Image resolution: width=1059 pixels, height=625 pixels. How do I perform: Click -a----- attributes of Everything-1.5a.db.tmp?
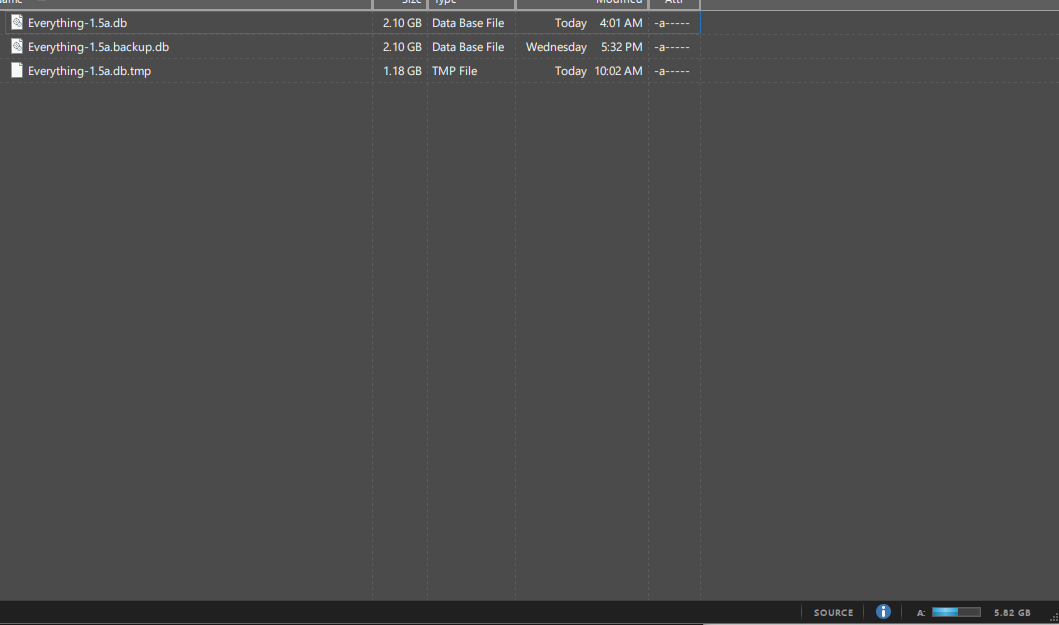coord(672,71)
